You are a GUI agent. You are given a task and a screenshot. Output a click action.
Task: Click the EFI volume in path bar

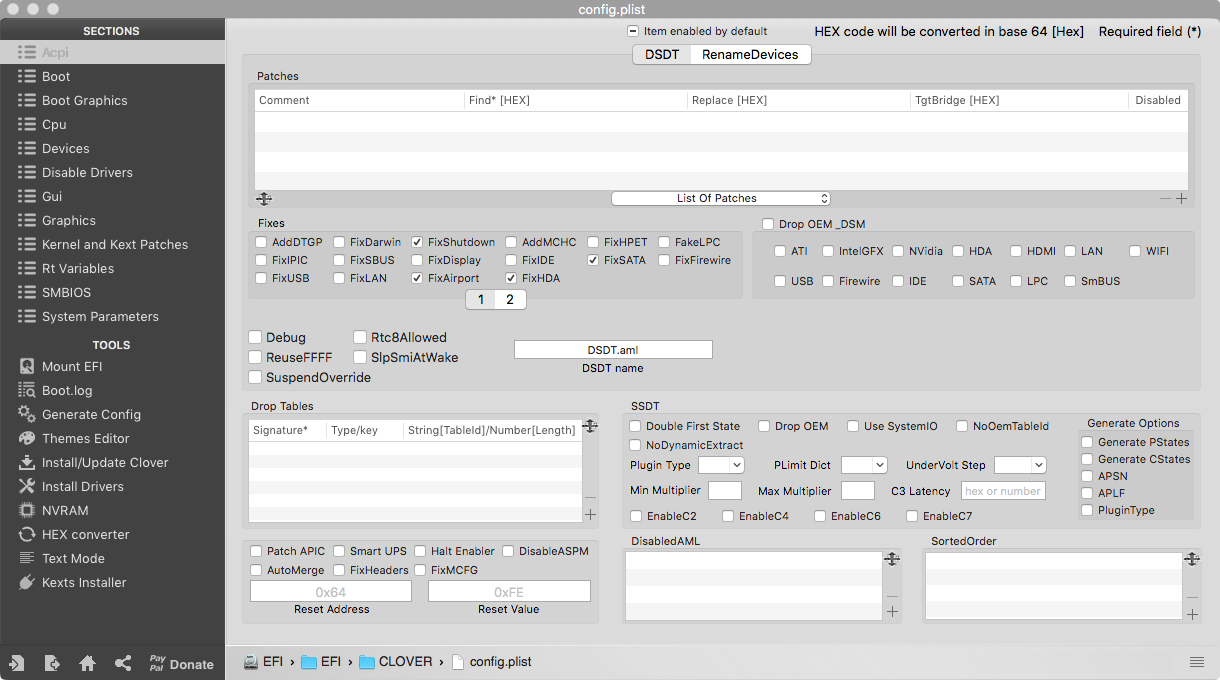(x=263, y=662)
